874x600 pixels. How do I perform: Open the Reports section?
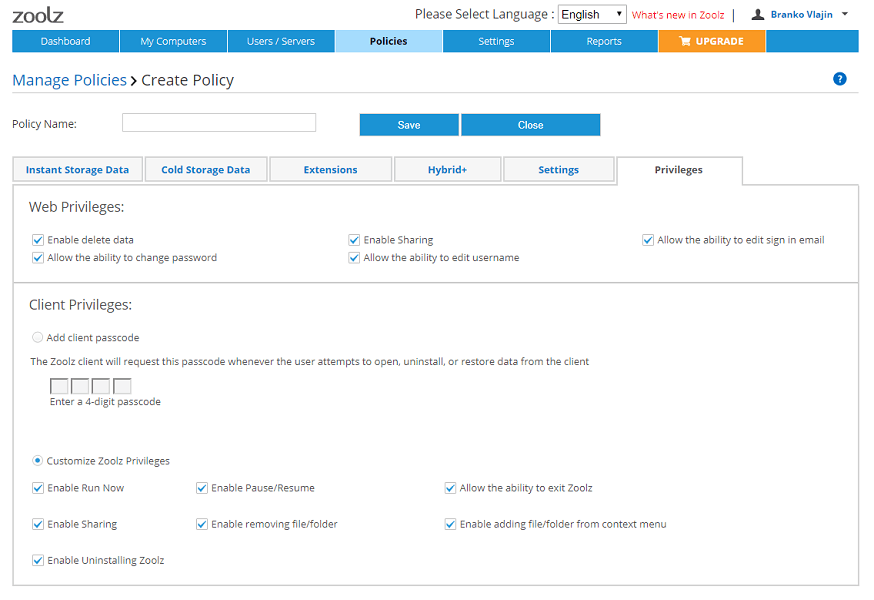(604, 41)
